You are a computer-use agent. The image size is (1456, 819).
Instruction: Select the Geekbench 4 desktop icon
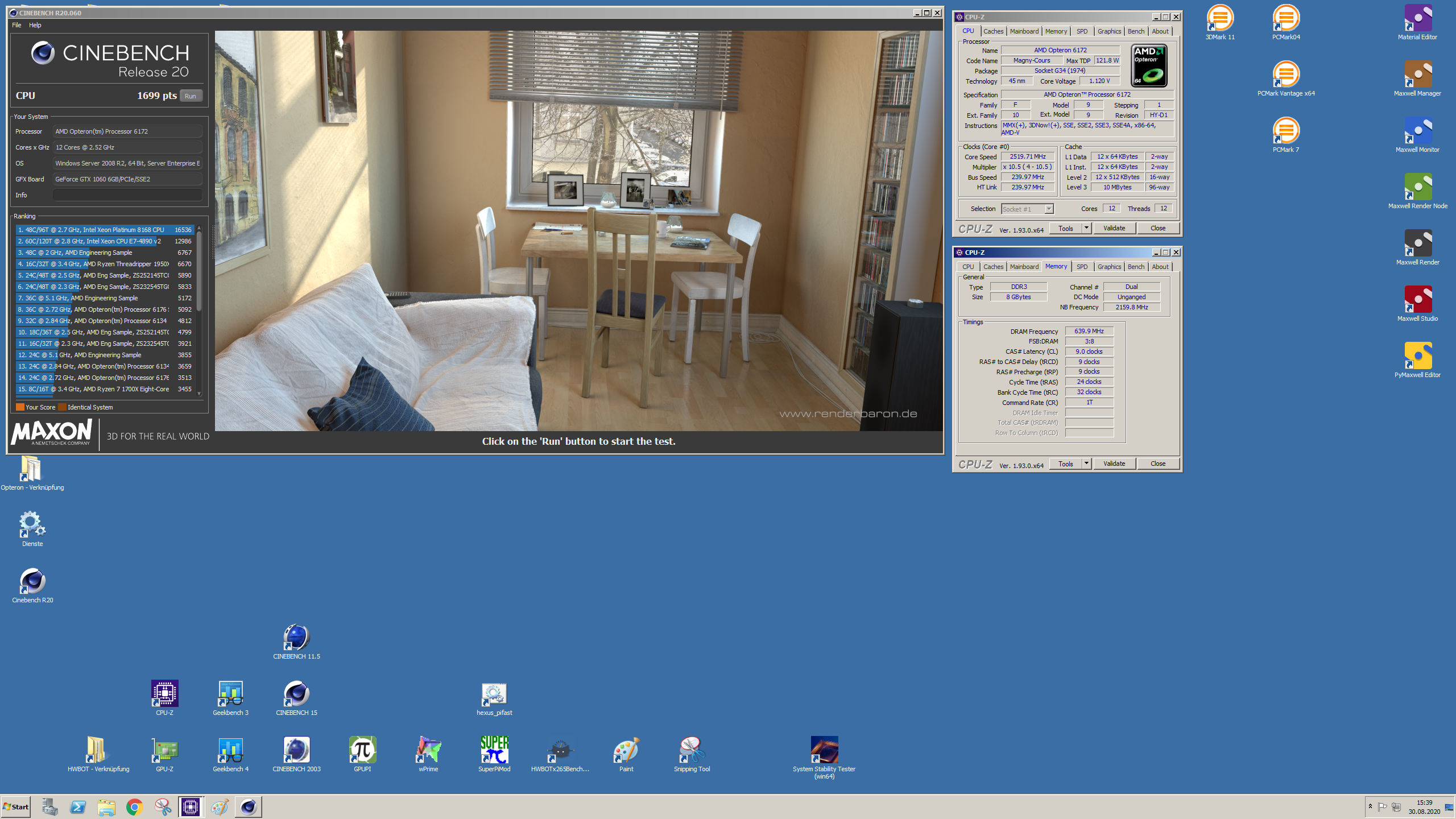(x=230, y=755)
